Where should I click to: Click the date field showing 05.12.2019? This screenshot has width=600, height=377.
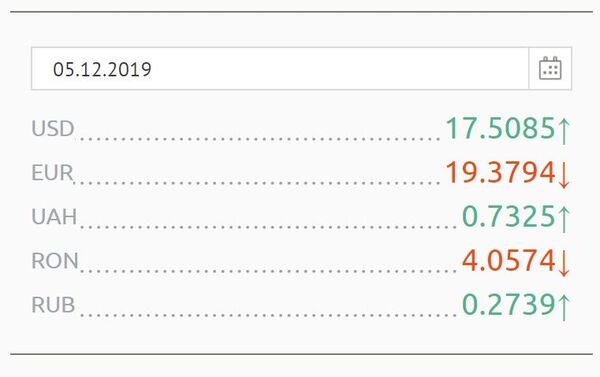coord(280,69)
